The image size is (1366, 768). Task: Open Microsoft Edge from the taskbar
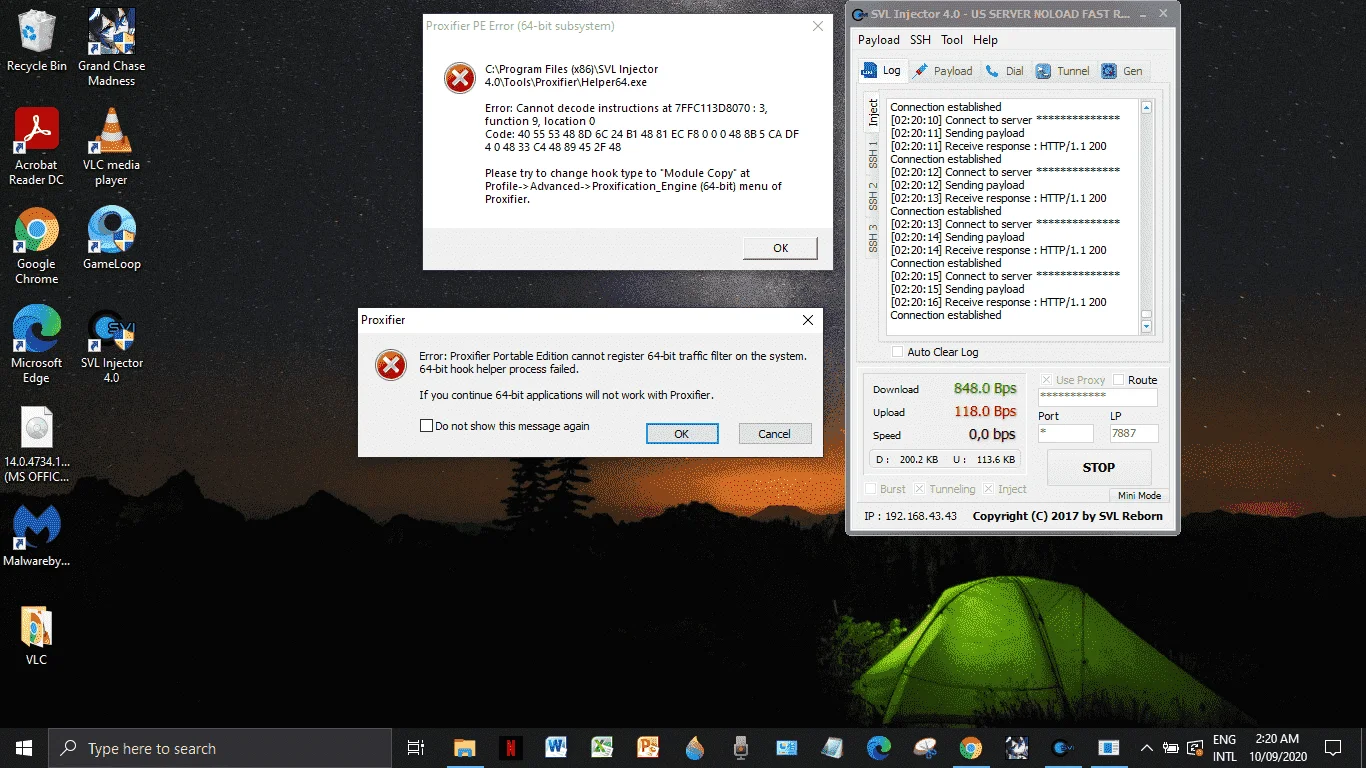(x=878, y=748)
